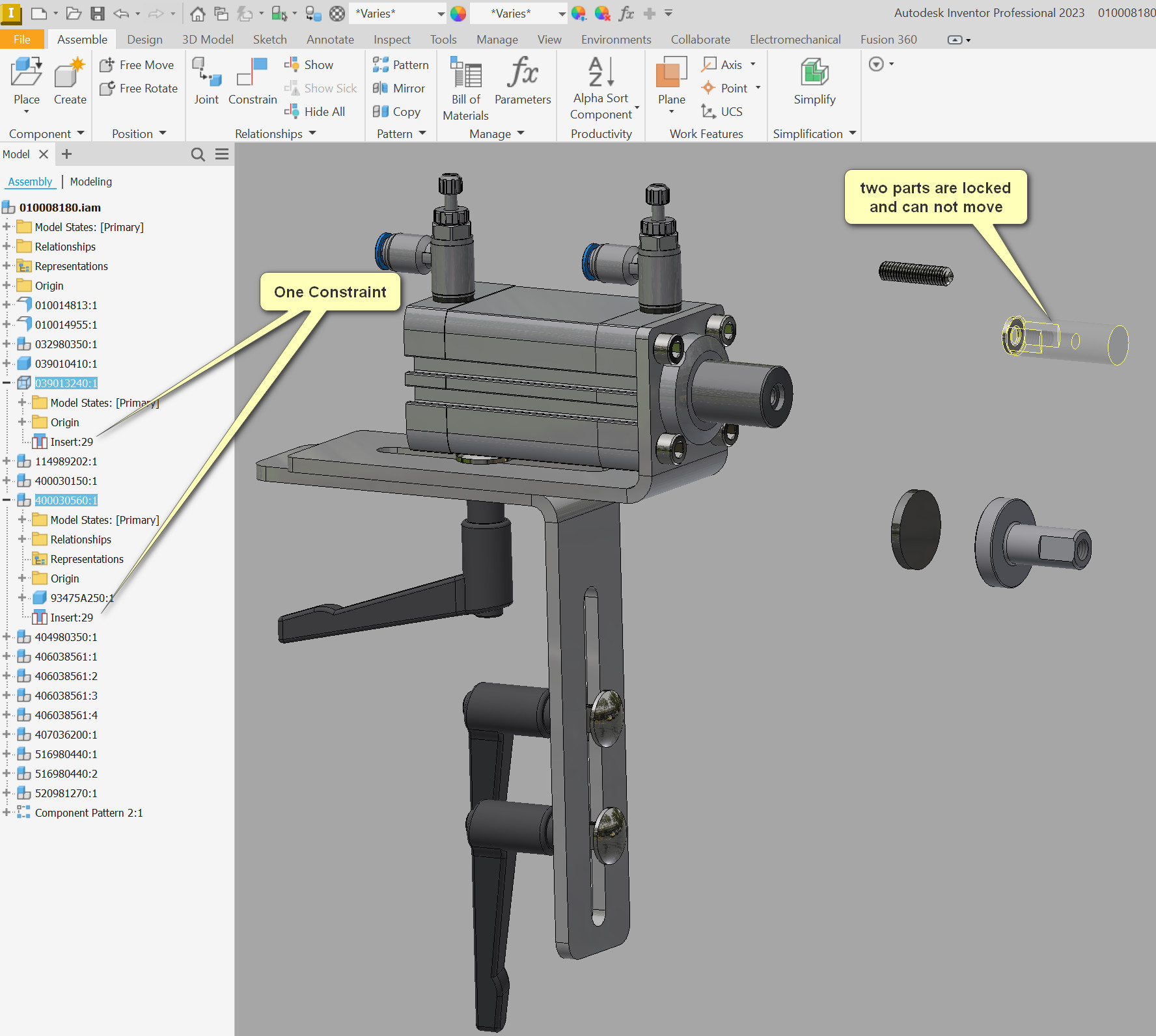The image size is (1156, 1036).
Task: Click the Save icon in quick access toolbar
Action: [98, 14]
